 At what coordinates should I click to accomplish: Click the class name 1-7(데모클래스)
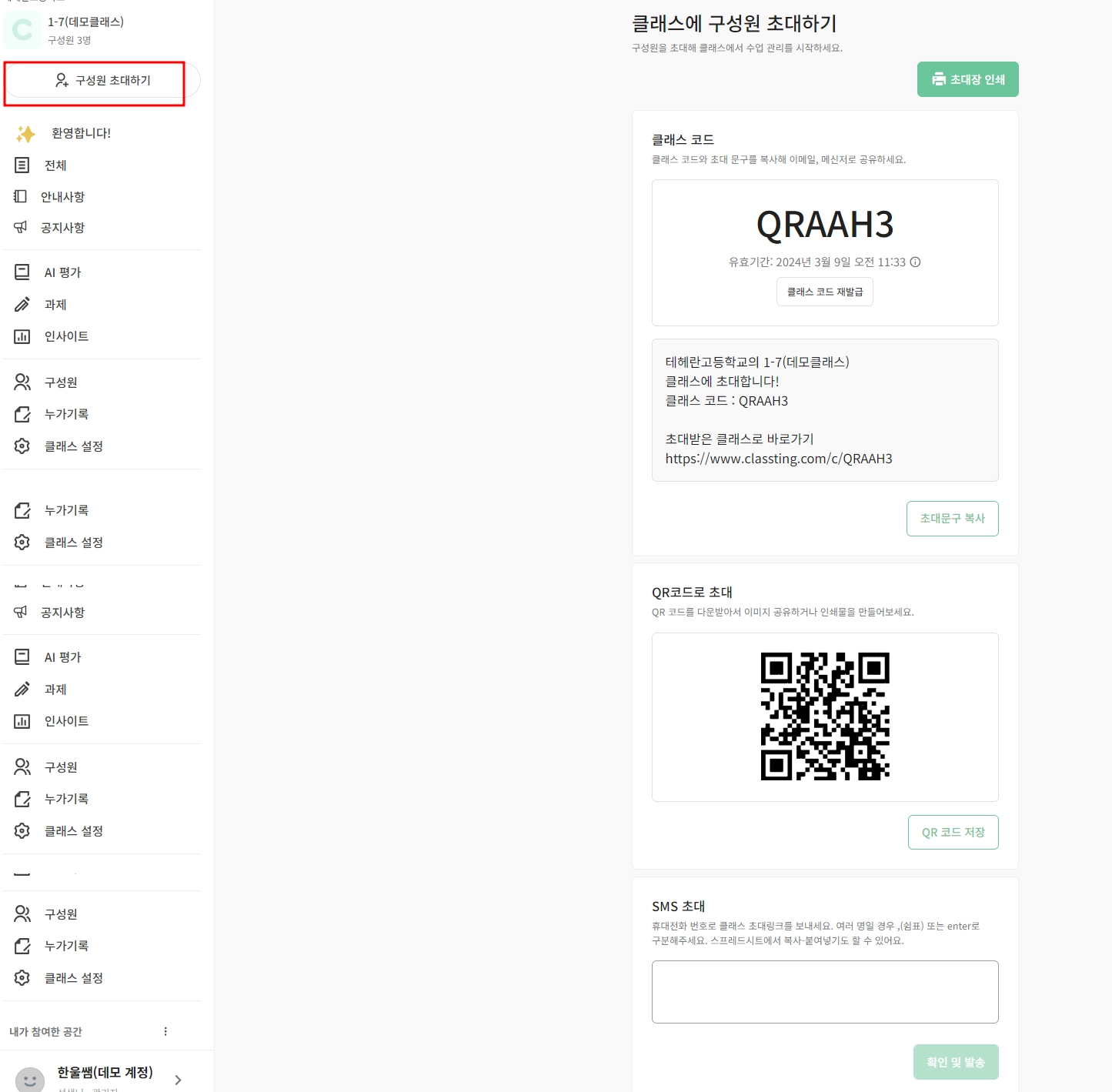tap(85, 22)
